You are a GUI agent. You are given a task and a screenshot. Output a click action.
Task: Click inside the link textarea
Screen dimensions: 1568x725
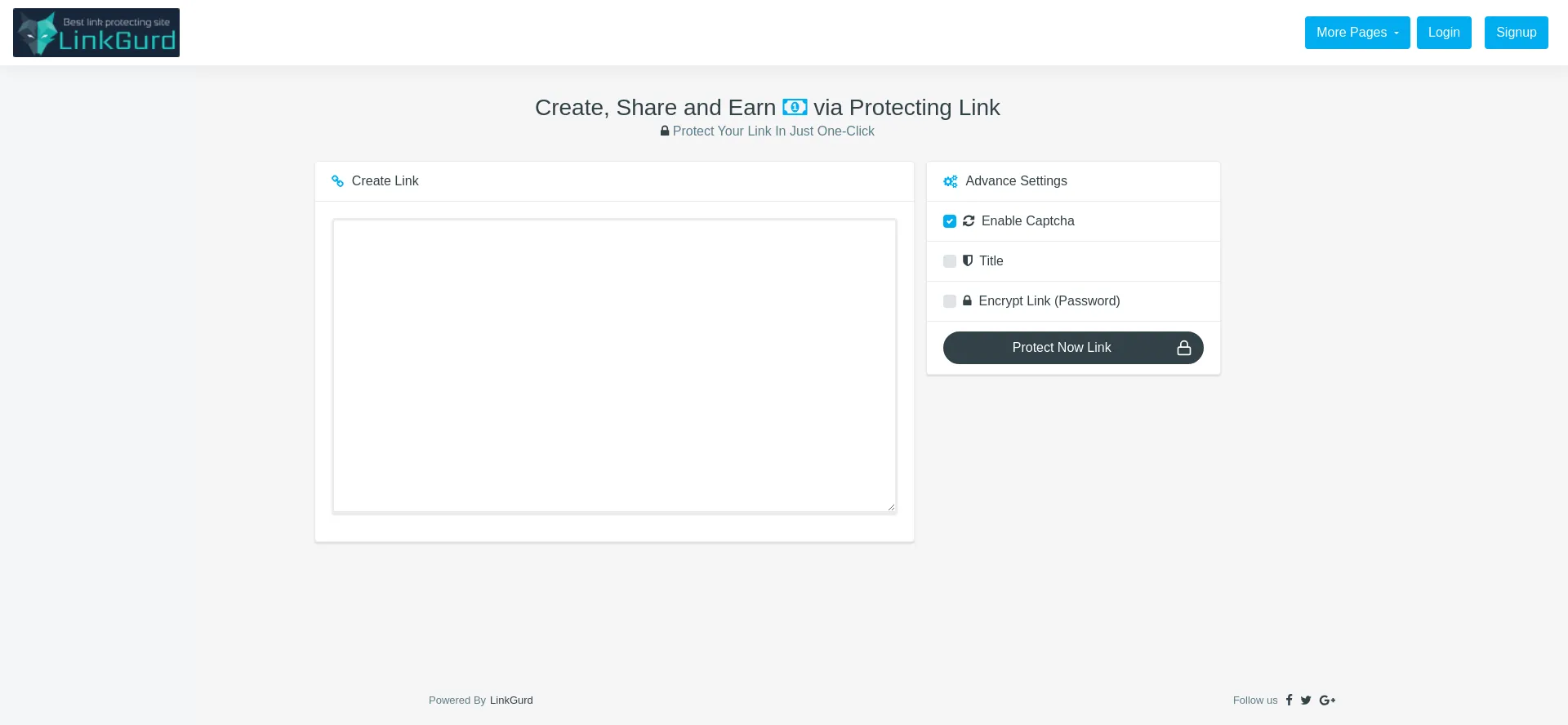tap(614, 366)
